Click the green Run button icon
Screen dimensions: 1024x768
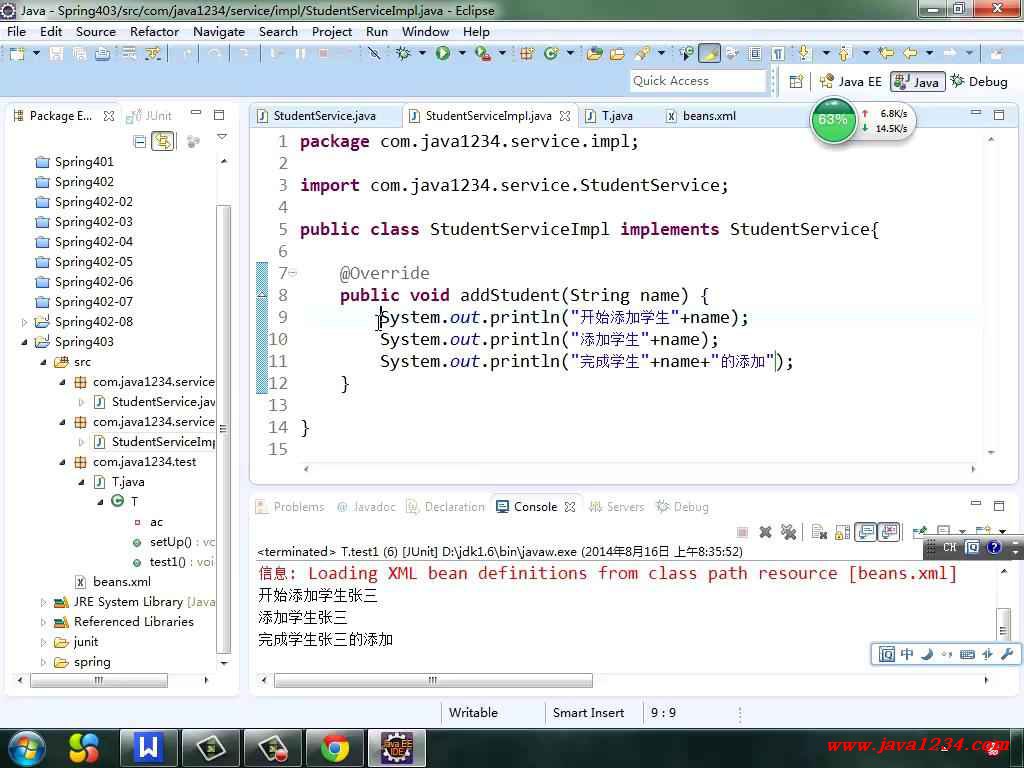(443, 54)
